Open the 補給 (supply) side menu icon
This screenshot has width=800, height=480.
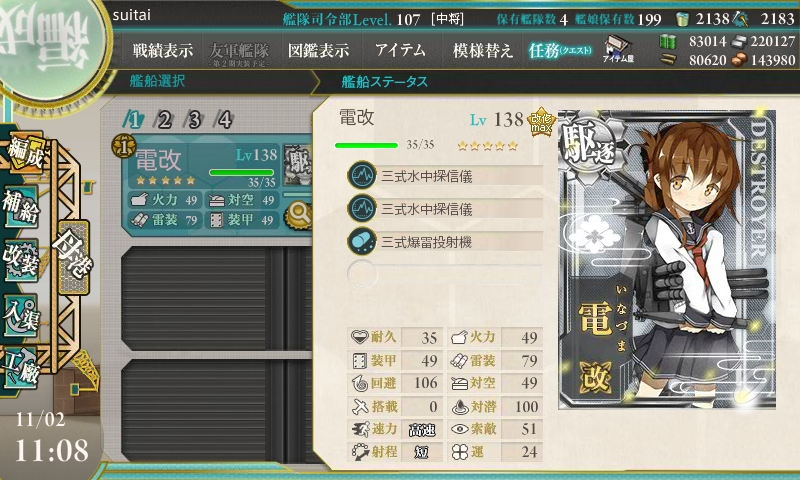[21, 206]
